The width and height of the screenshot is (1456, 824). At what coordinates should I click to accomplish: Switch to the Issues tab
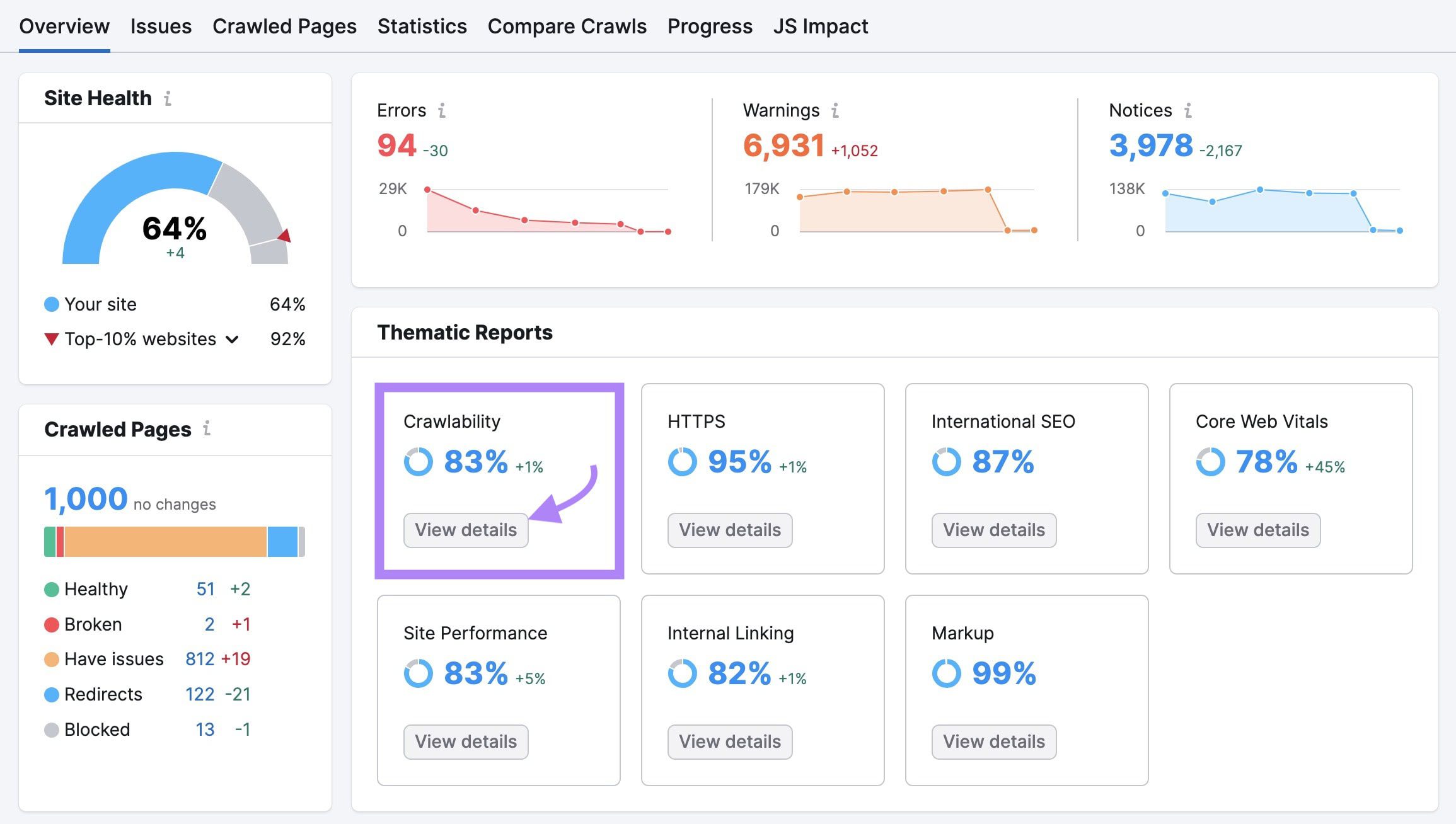click(x=160, y=26)
